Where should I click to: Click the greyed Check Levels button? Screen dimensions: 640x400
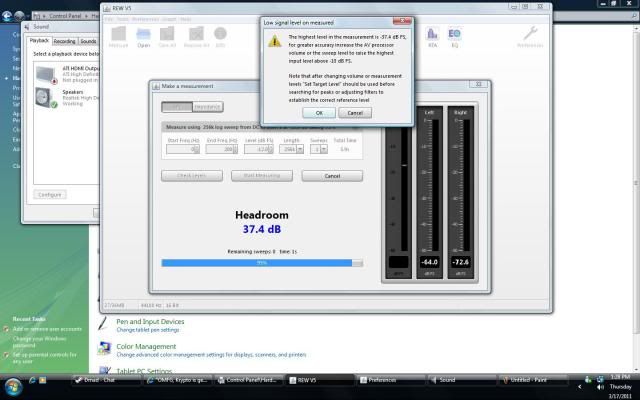[192, 176]
